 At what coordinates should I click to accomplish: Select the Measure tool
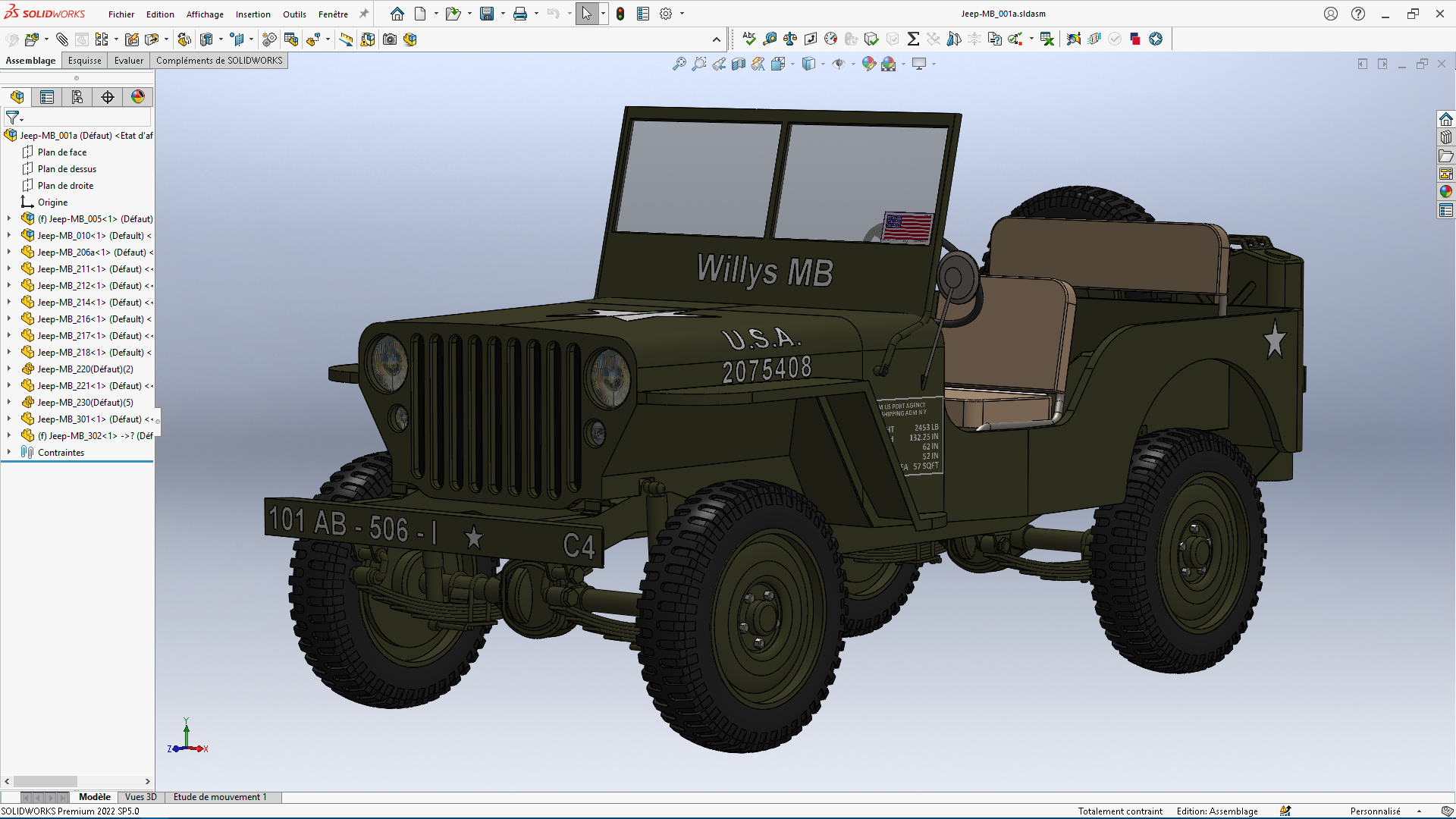pyautogui.click(x=770, y=39)
